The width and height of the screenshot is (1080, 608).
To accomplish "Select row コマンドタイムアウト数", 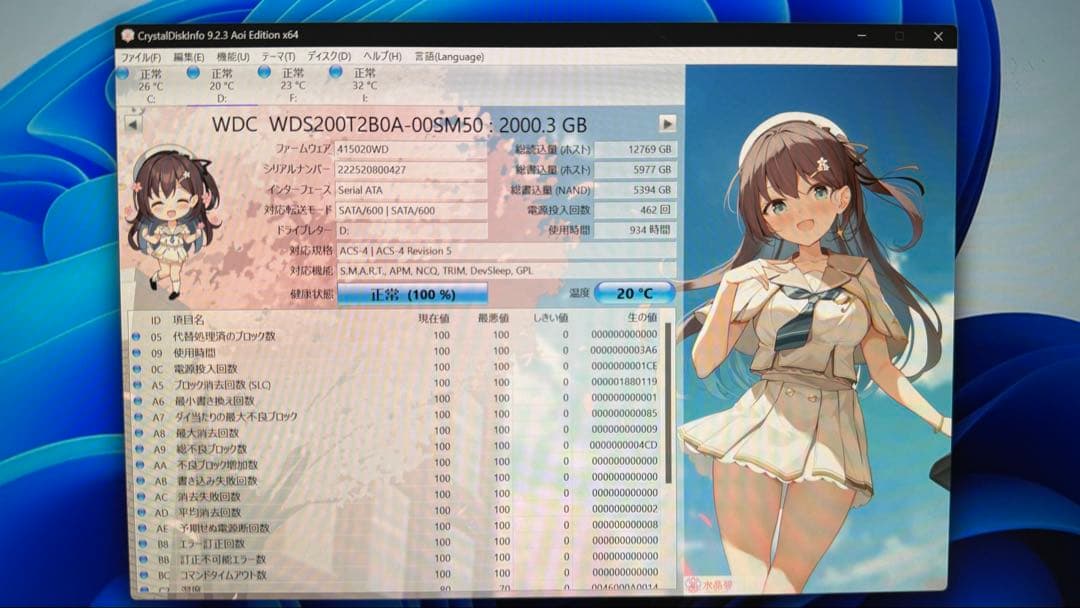I will 404,574.
